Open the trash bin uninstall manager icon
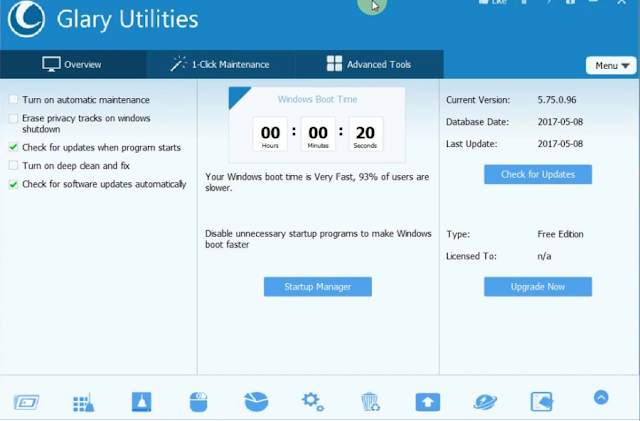Viewport: 640px width, 421px height. (371, 402)
